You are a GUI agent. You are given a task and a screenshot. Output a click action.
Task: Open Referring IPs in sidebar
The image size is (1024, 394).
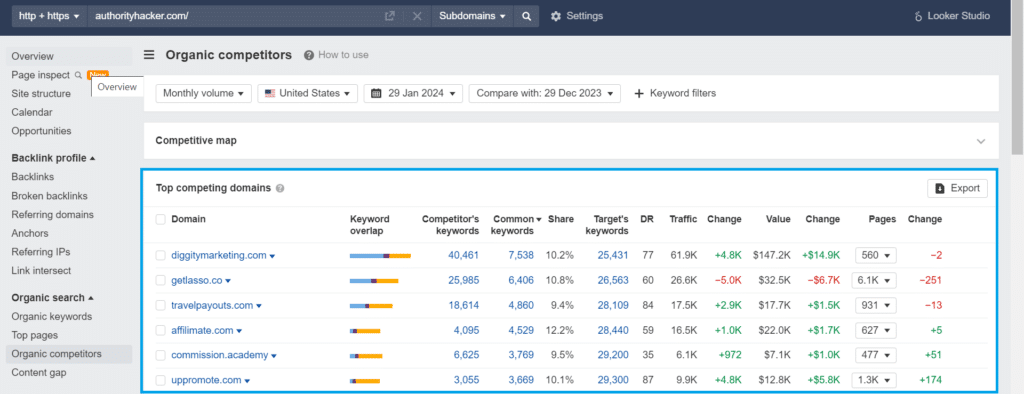pos(40,252)
